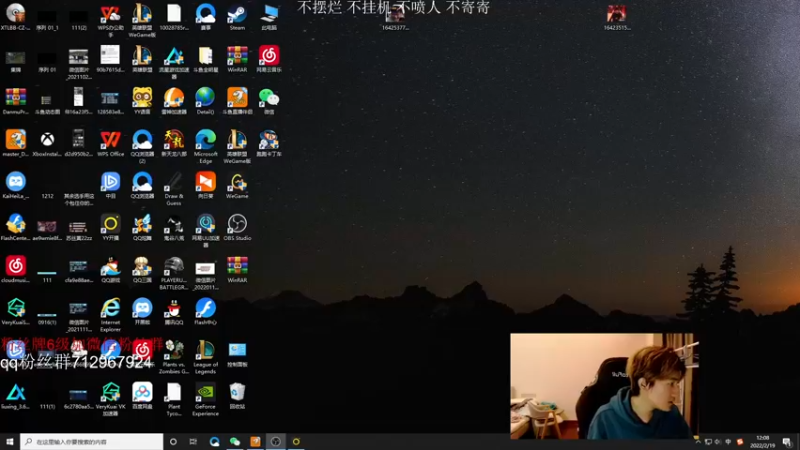Select the Xbox Install icon
The width and height of the screenshot is (800, 450).
coord(47,143)
